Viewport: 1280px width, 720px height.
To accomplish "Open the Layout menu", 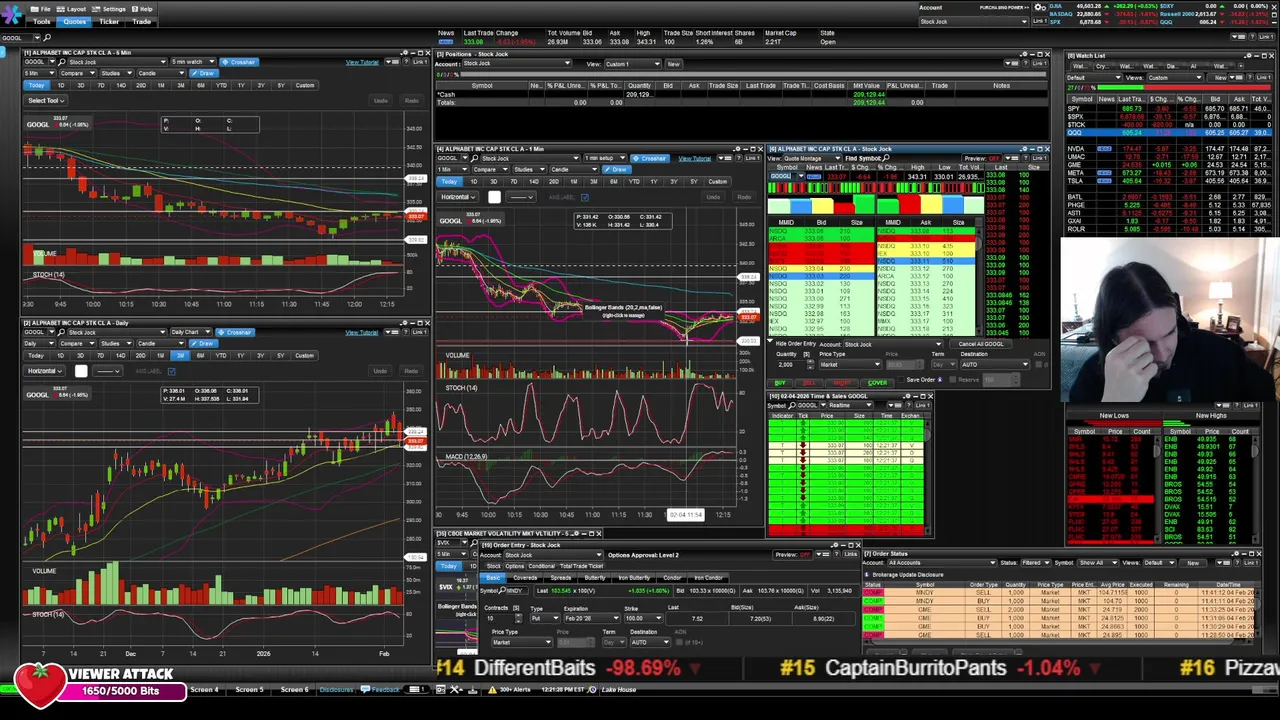I will 71,9.
